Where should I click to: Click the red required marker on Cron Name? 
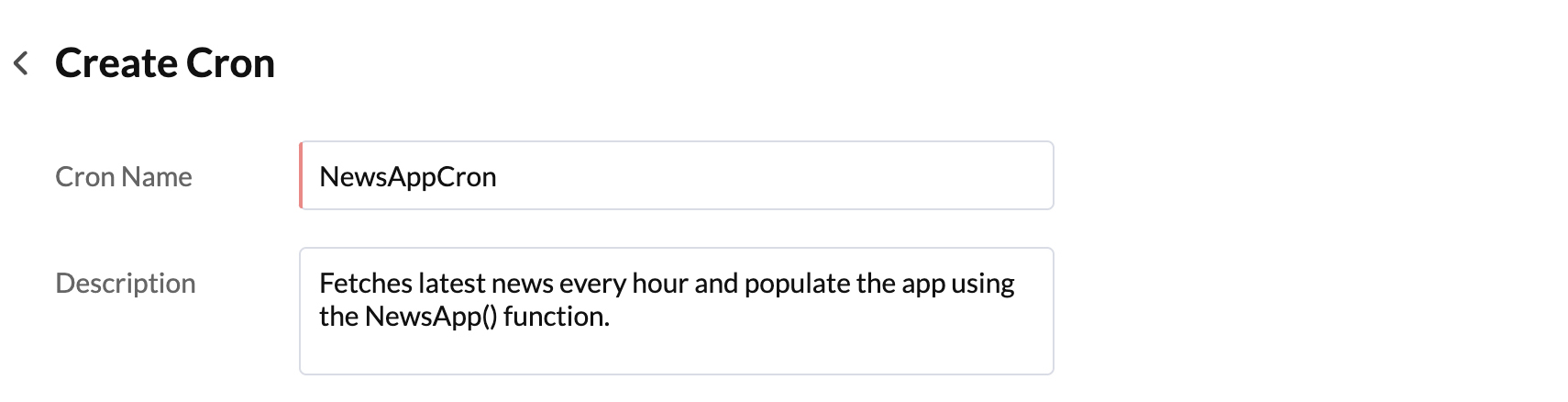301,175
